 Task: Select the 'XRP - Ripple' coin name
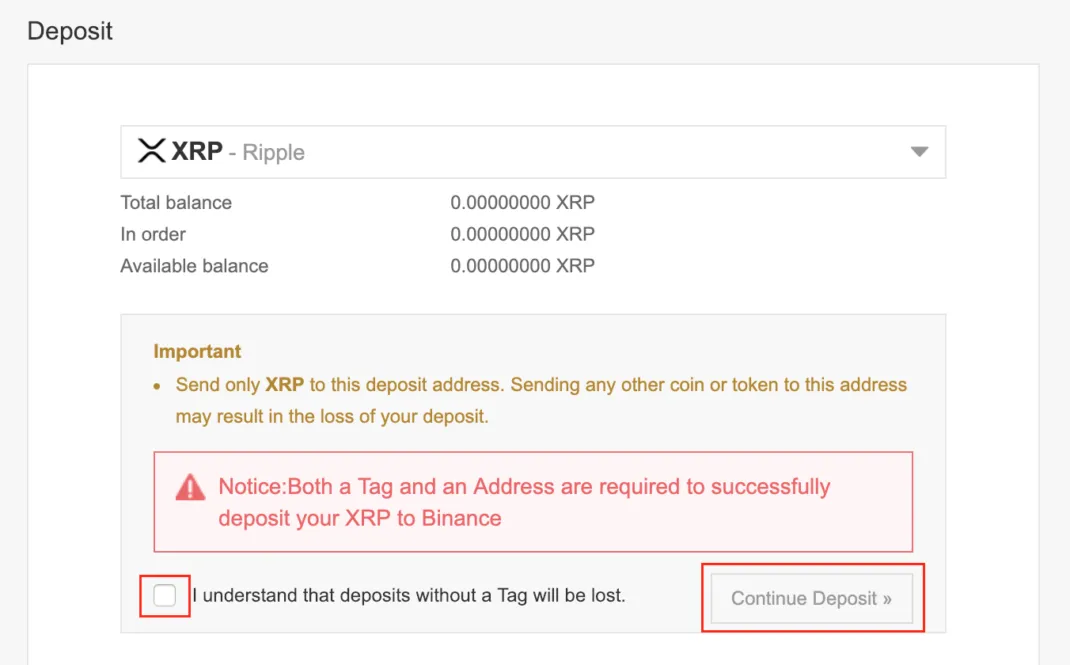click(237, 151)
